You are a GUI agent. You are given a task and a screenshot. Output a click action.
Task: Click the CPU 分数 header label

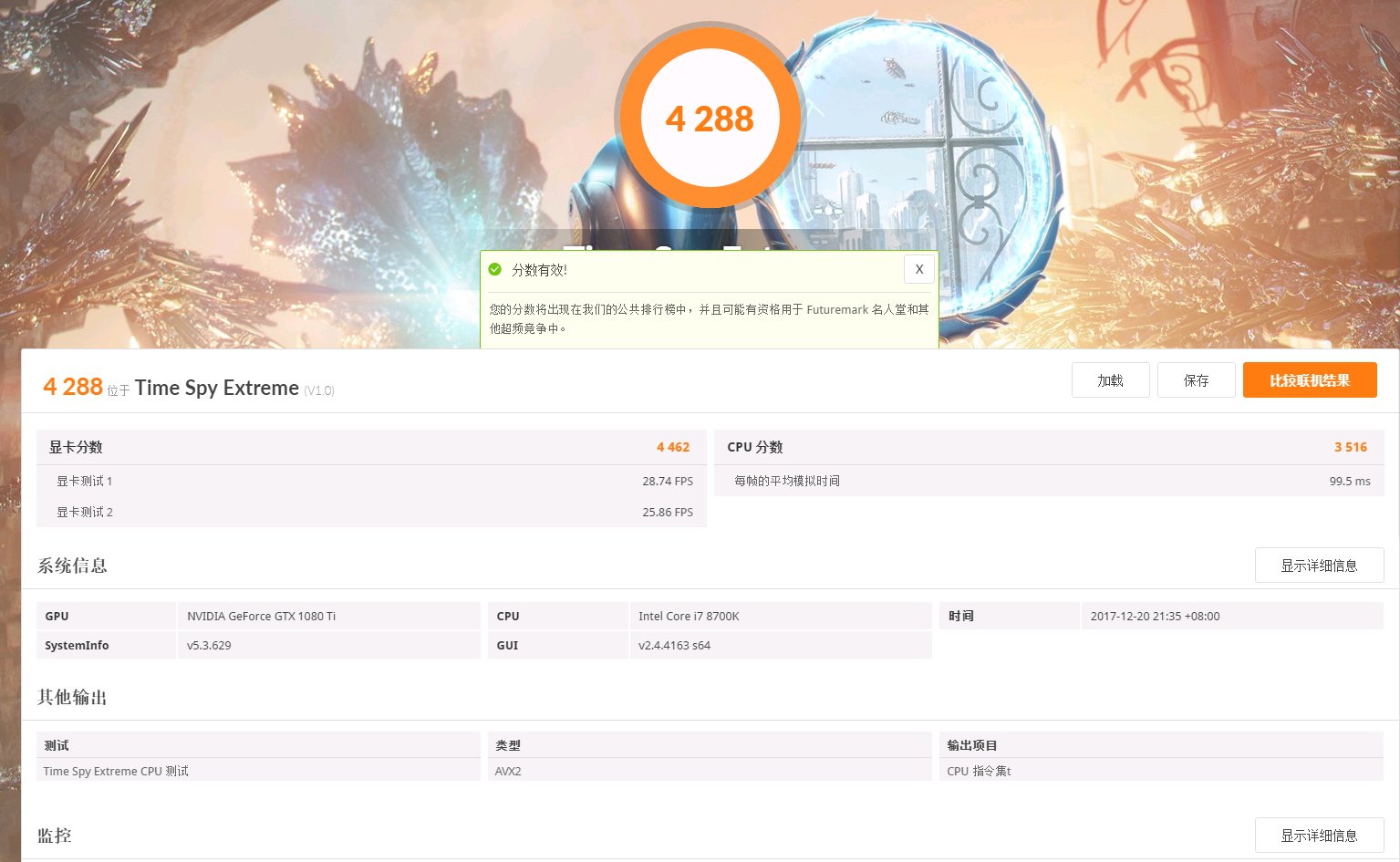pos(755,447)
